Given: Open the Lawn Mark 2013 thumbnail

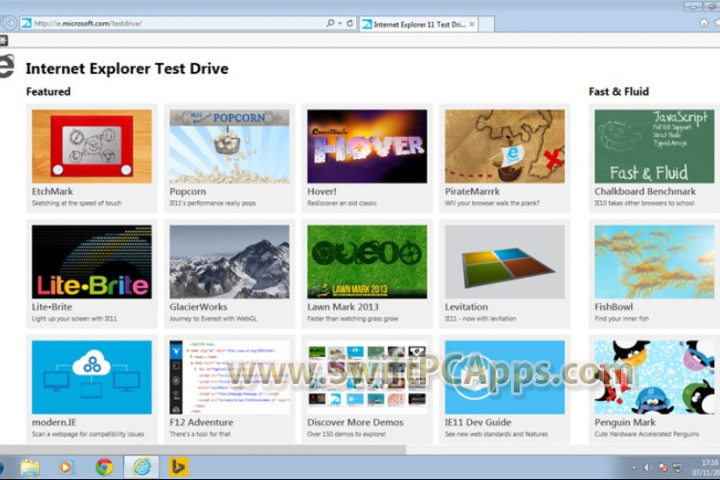Looking at the screenshot, I should pyautogui.click(x=367, y=261).
